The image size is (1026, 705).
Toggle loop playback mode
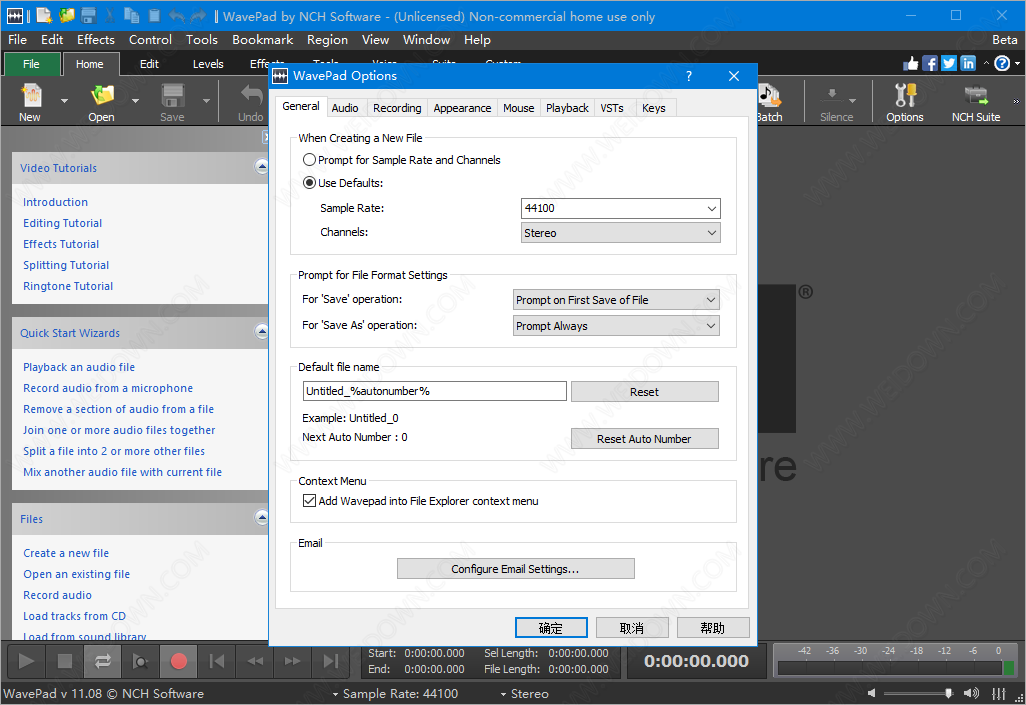pyautogui.click(x=103, y=661)
